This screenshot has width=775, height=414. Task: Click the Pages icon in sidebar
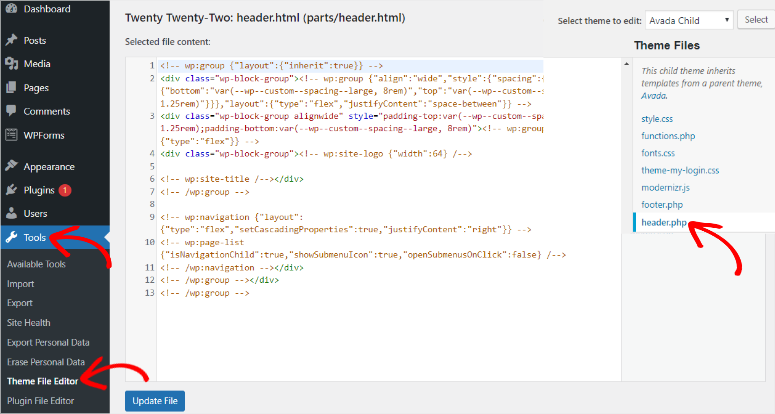[11, 87]
